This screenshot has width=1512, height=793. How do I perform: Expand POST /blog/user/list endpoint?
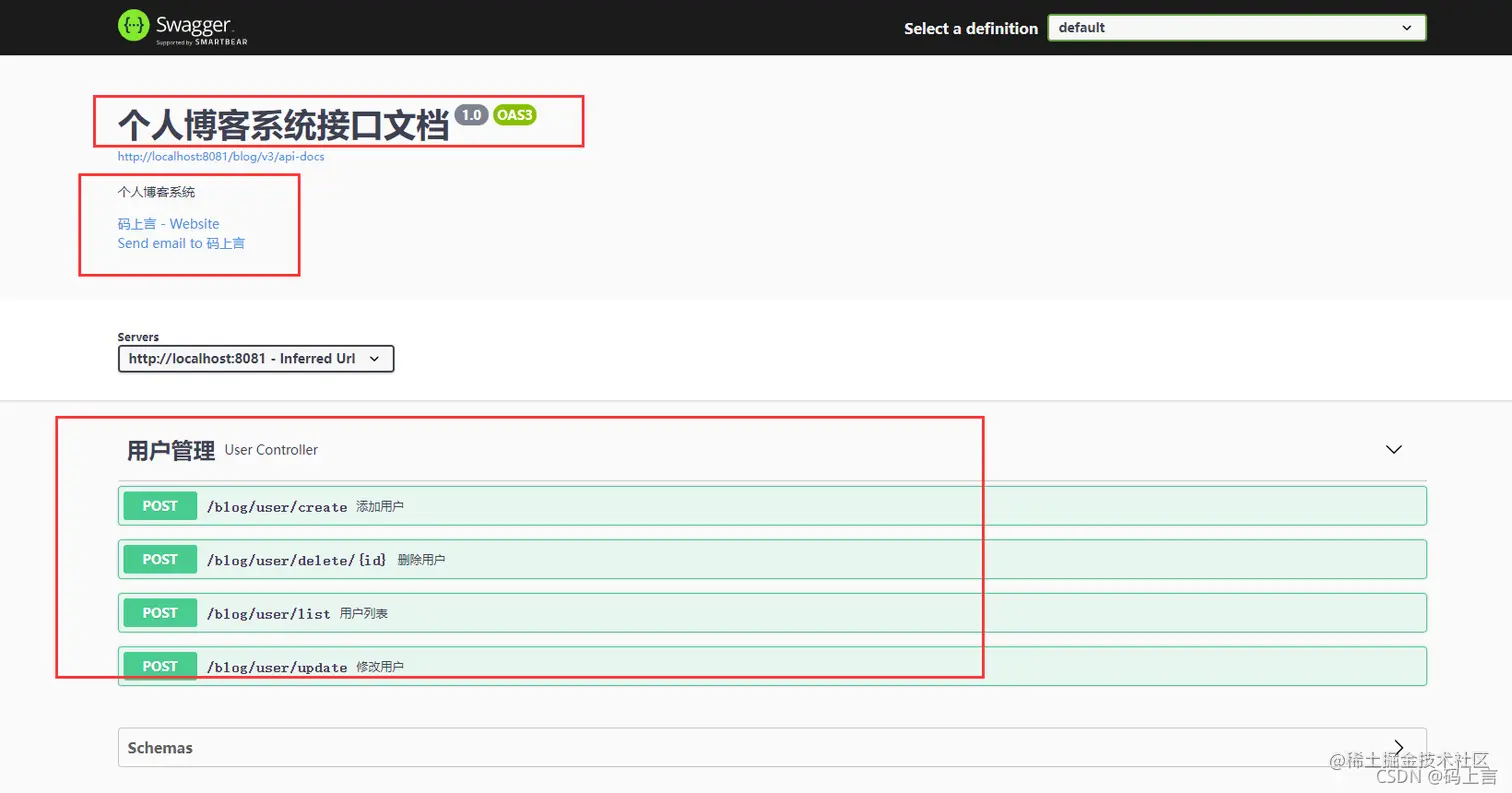[x=772, y=613]
